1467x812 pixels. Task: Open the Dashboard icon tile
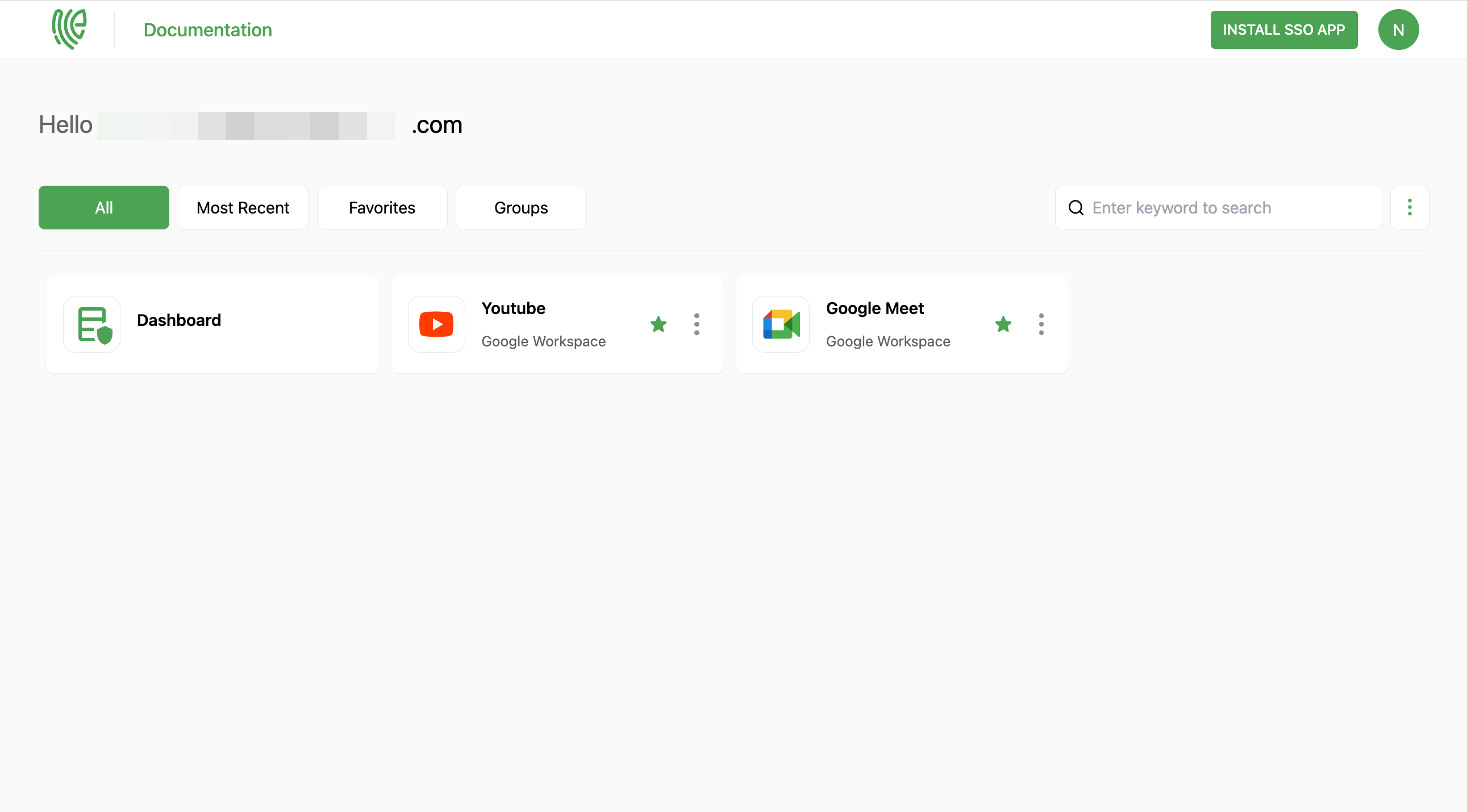point(91,324)
